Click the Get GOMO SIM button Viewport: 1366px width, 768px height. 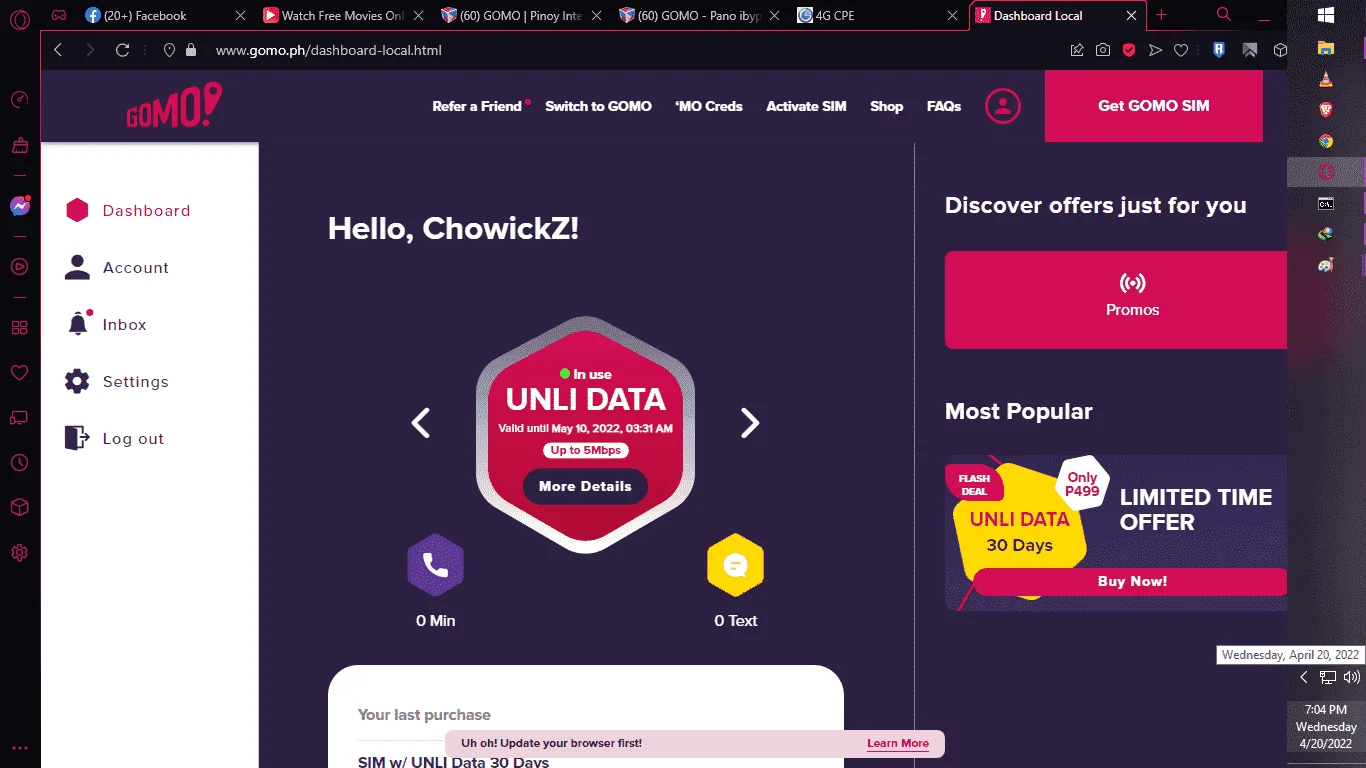coord(1154,106)
